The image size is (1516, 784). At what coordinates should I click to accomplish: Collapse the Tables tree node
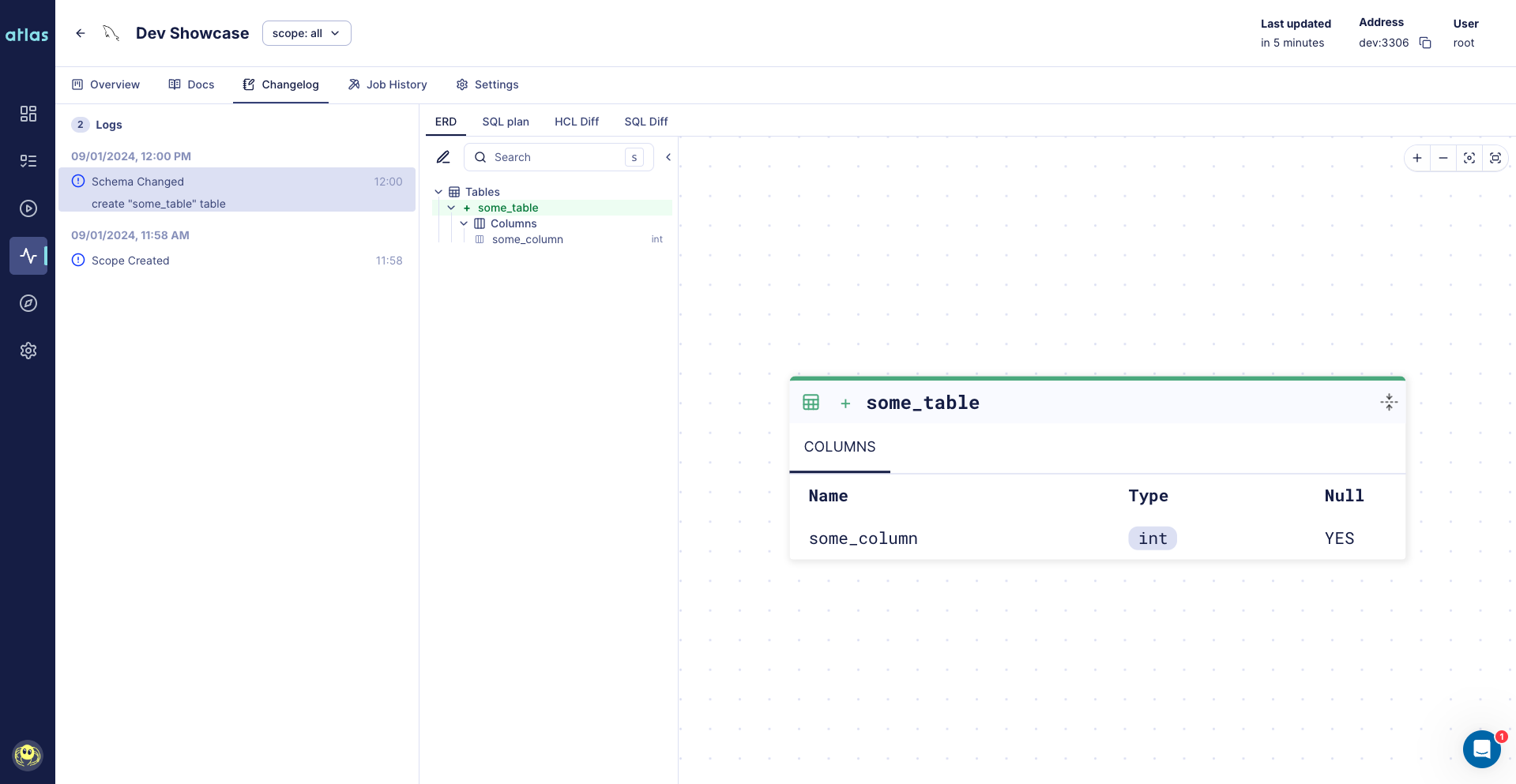[439, 192]
